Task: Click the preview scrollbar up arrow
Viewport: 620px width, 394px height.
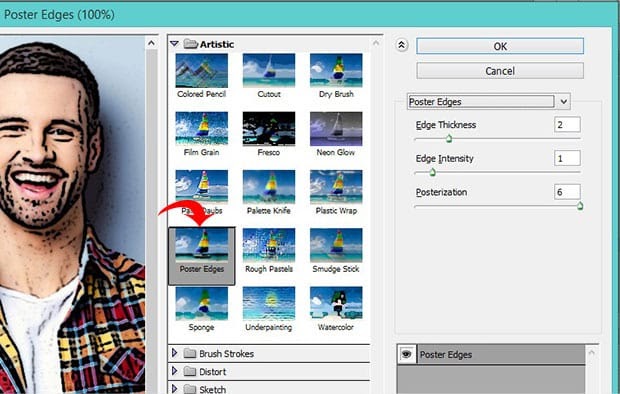Action: coord(151,43)
